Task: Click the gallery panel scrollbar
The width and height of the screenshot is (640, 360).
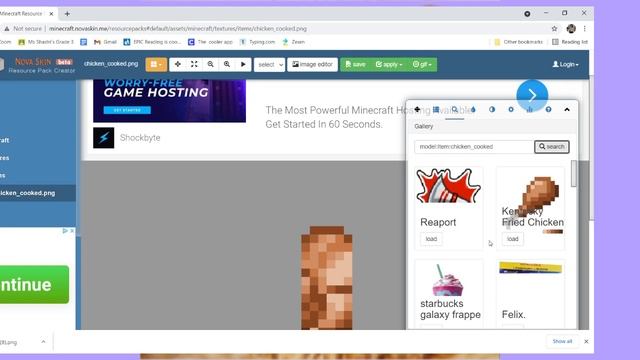Action: (x=573, y=173)
